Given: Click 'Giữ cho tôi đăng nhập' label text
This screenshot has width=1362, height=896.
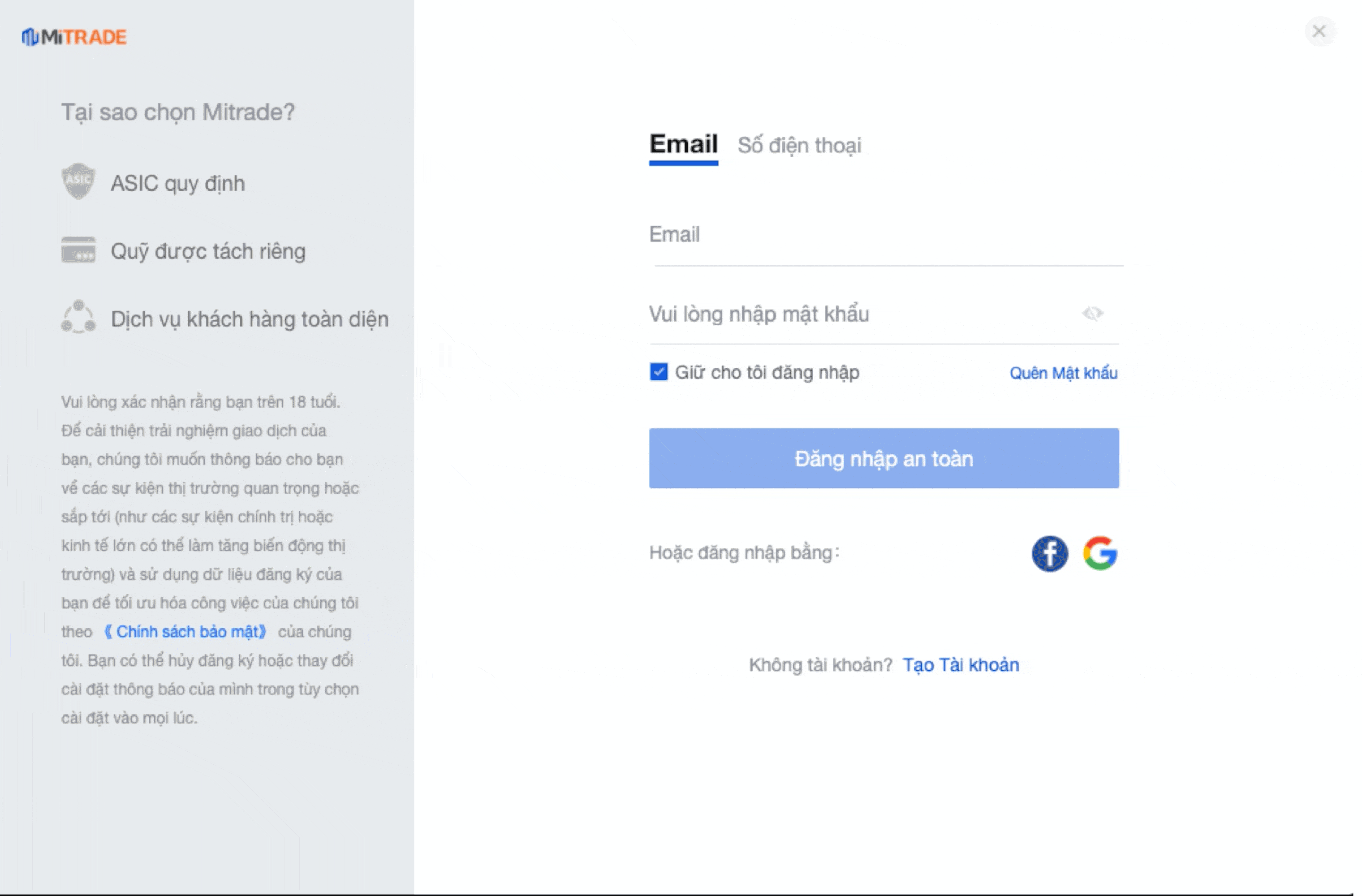Looking at the screenshot, I should pyautogui.click(x=767, y=372).
